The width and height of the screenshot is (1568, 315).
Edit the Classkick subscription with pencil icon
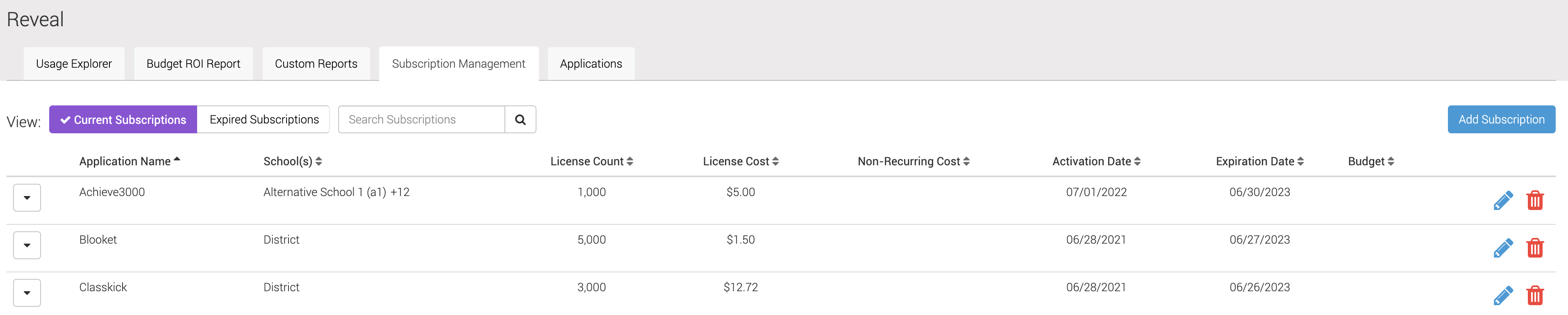pyautogui.click(x=1503, y=295)
